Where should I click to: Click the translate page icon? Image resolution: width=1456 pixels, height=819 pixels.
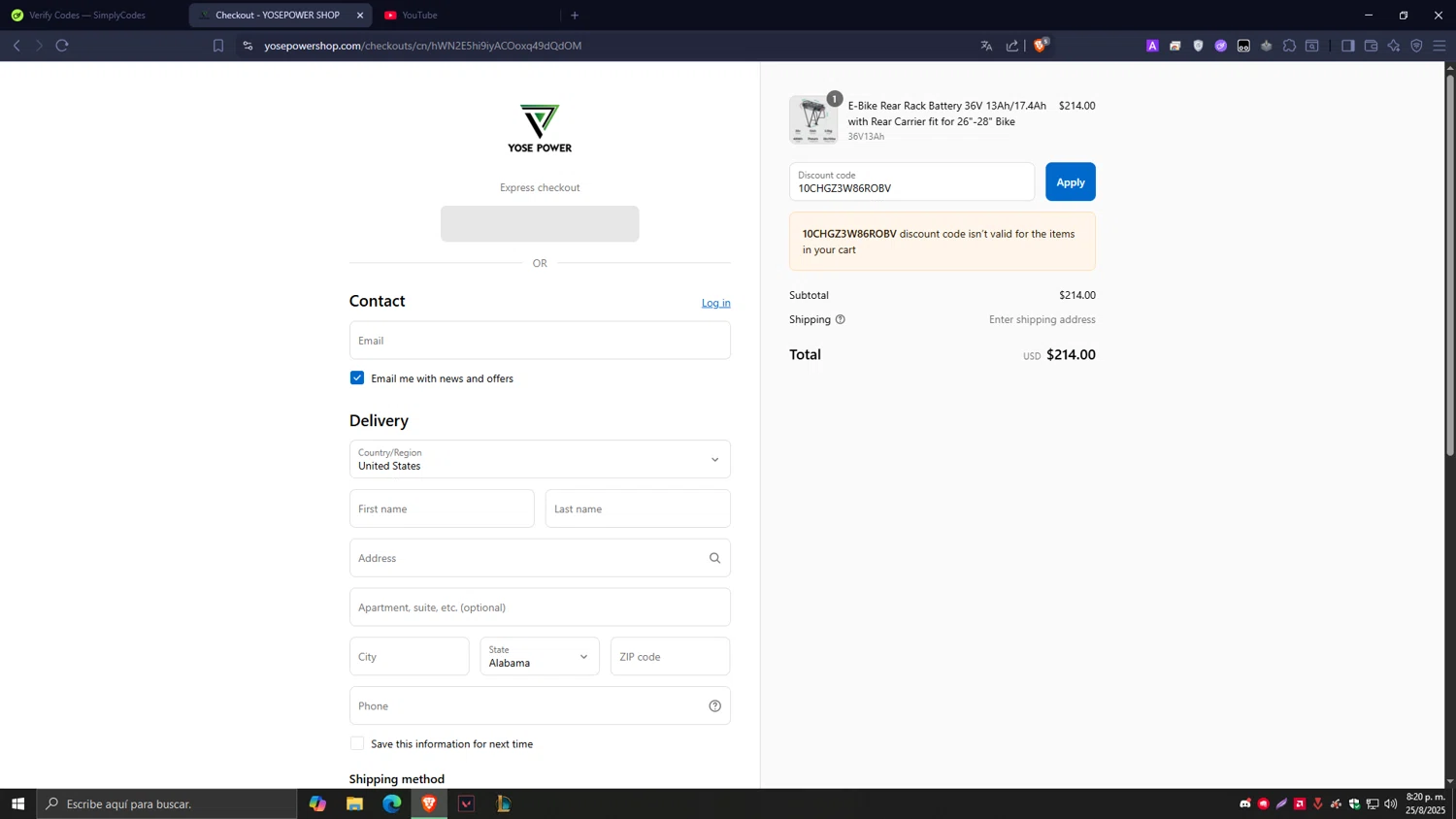[986, 46]
